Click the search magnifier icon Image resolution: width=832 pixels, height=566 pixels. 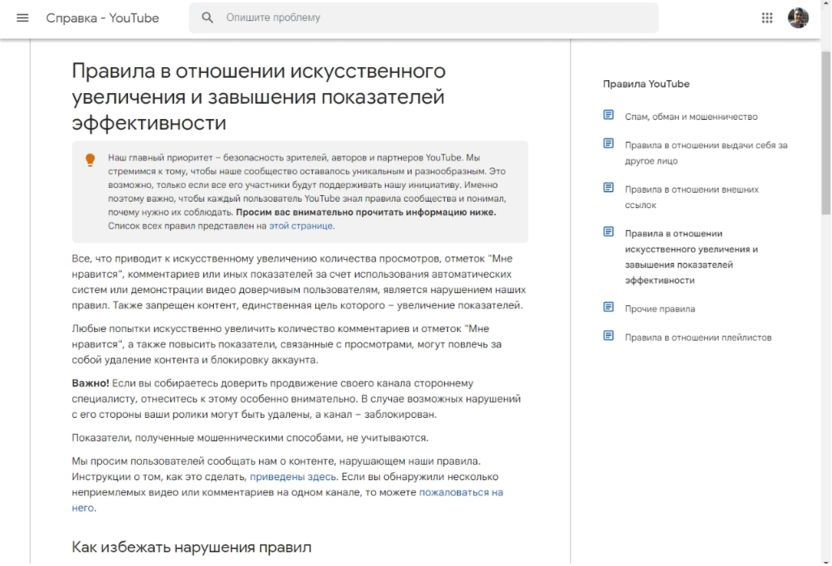[x=208, y=18]
